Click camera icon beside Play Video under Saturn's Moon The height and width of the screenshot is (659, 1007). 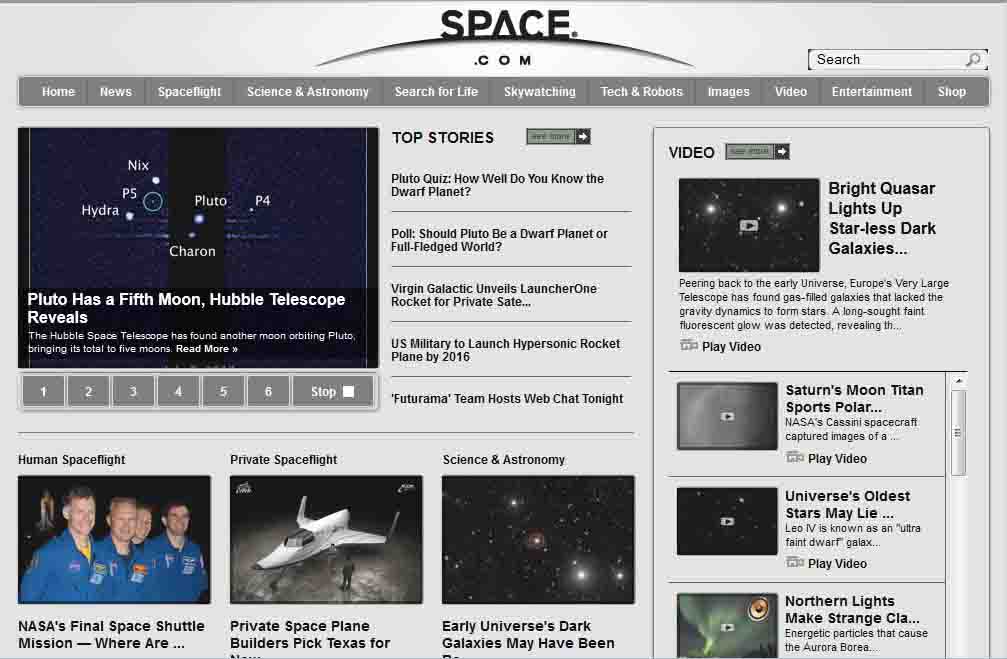tap(795, 457)
